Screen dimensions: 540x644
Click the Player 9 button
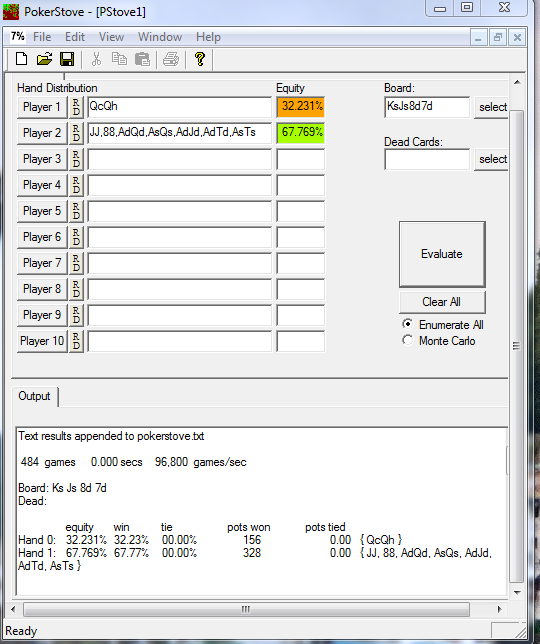tap(42, 315)
